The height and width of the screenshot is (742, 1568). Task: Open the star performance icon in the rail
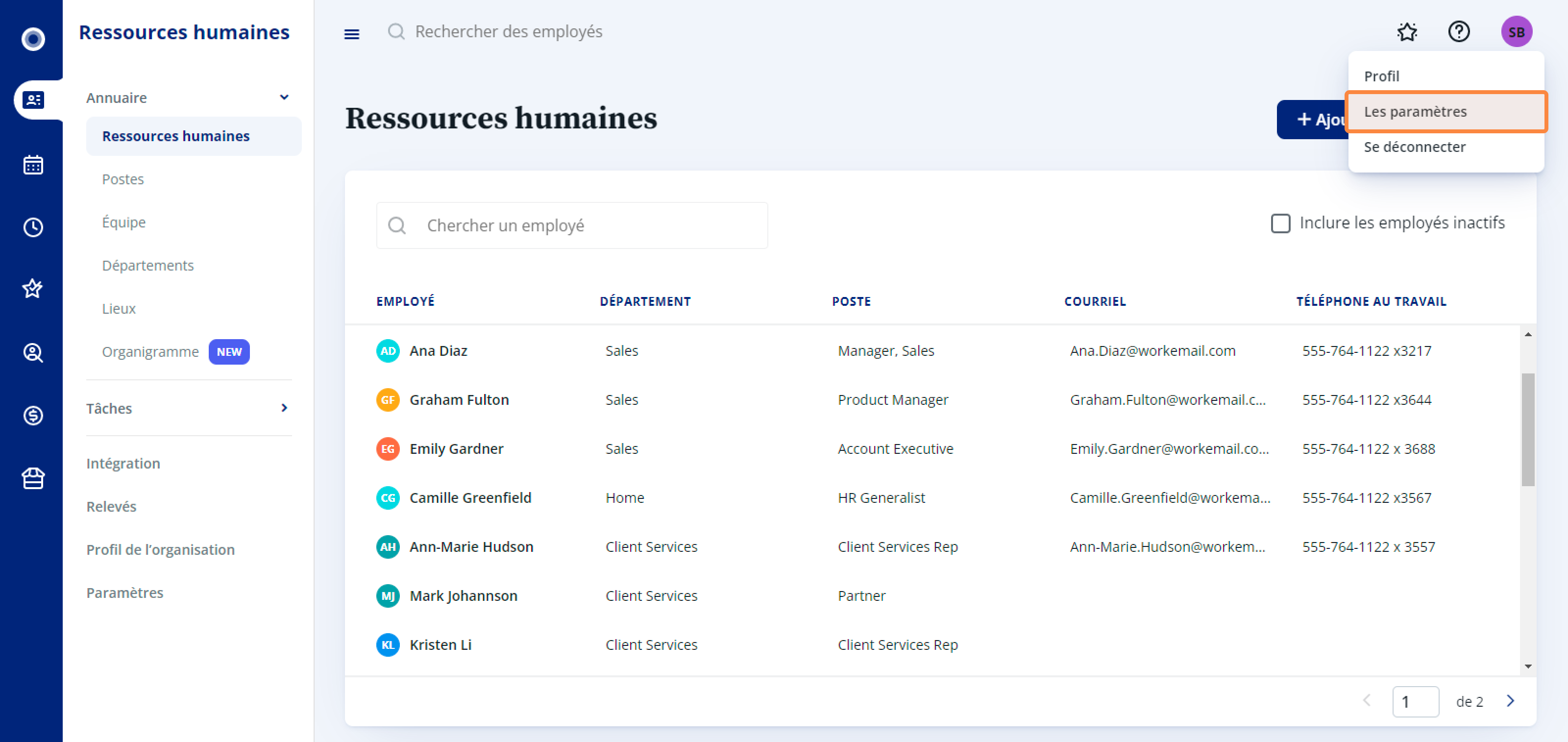pos(33,289)
